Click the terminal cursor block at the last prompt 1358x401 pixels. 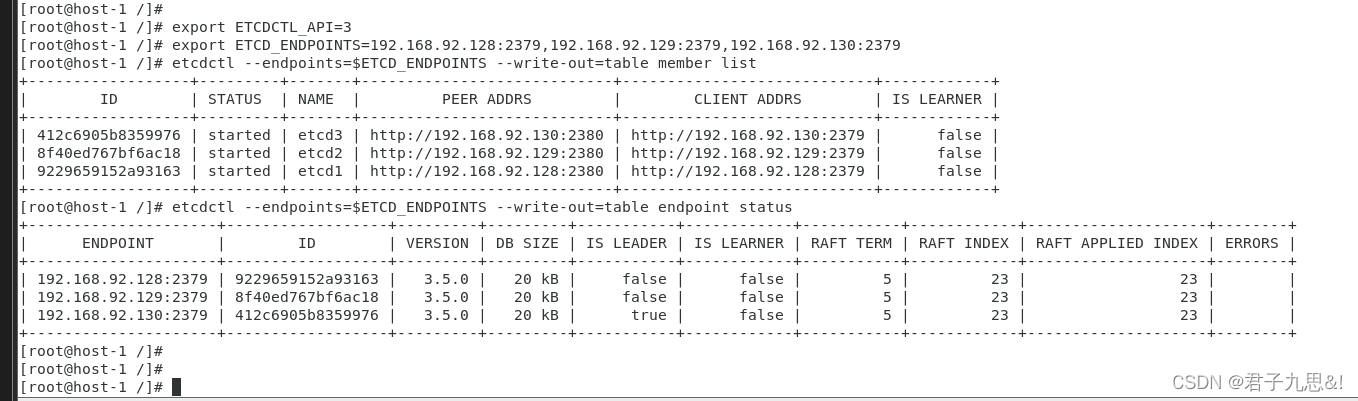(x=176, y=387)
